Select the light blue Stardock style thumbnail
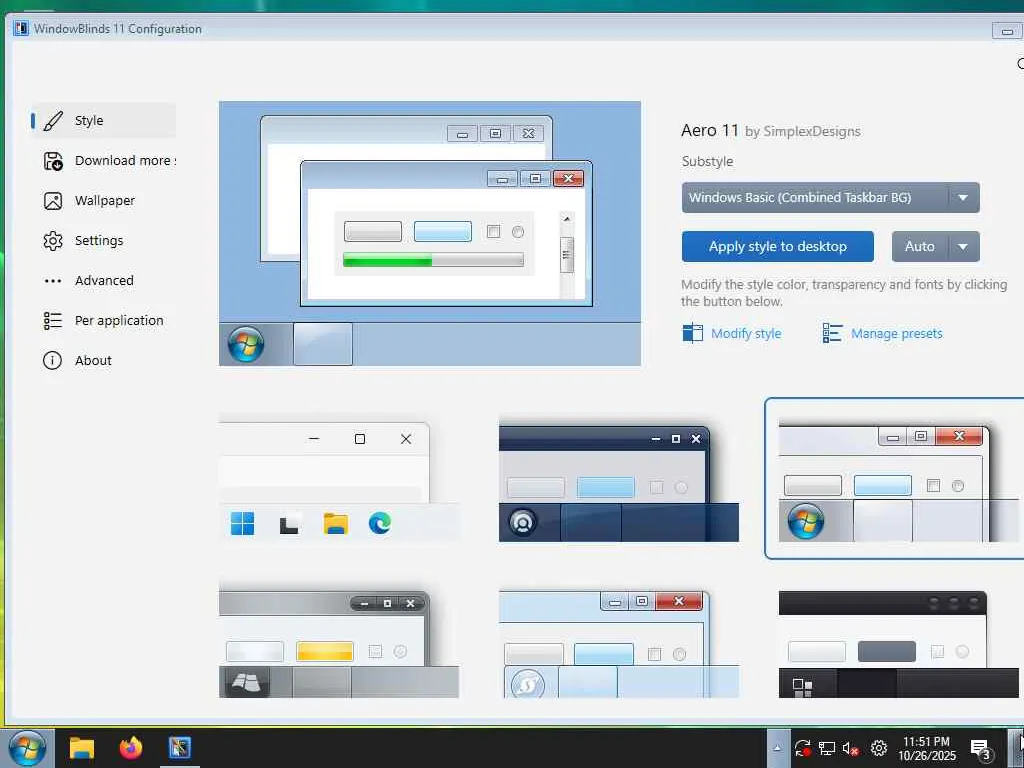The height and width of the screenshot is (768, 1024). [x=618, y=643]
